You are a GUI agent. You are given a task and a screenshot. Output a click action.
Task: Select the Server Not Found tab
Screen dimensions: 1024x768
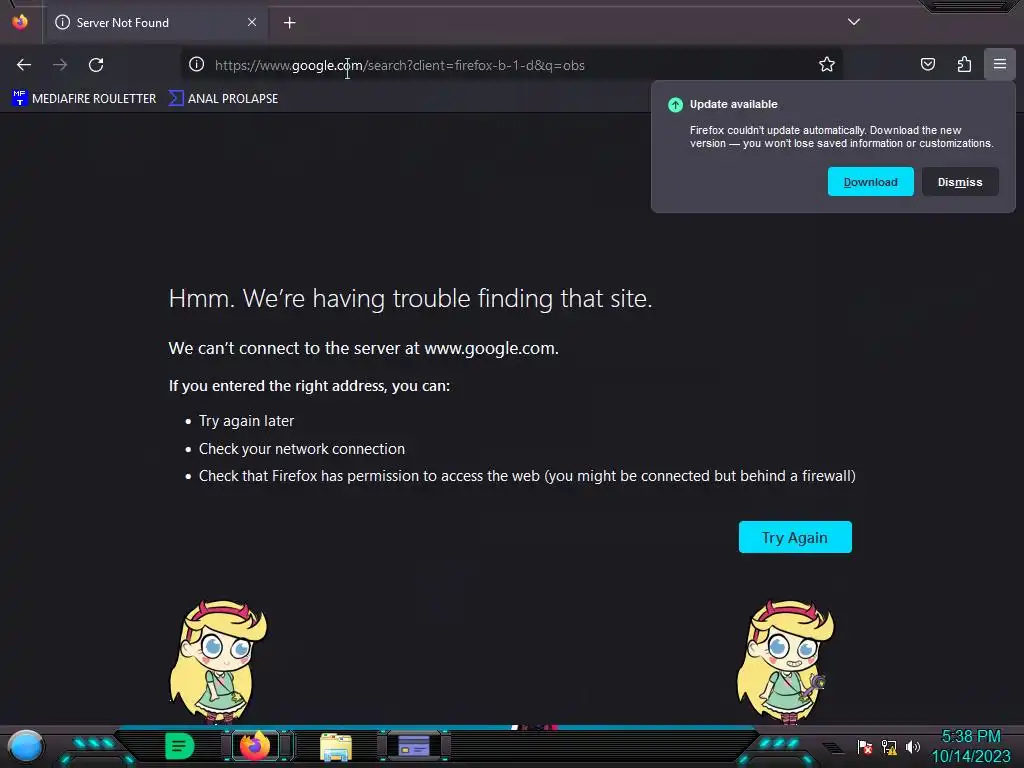pyautogui.click(x=157, y=23)
